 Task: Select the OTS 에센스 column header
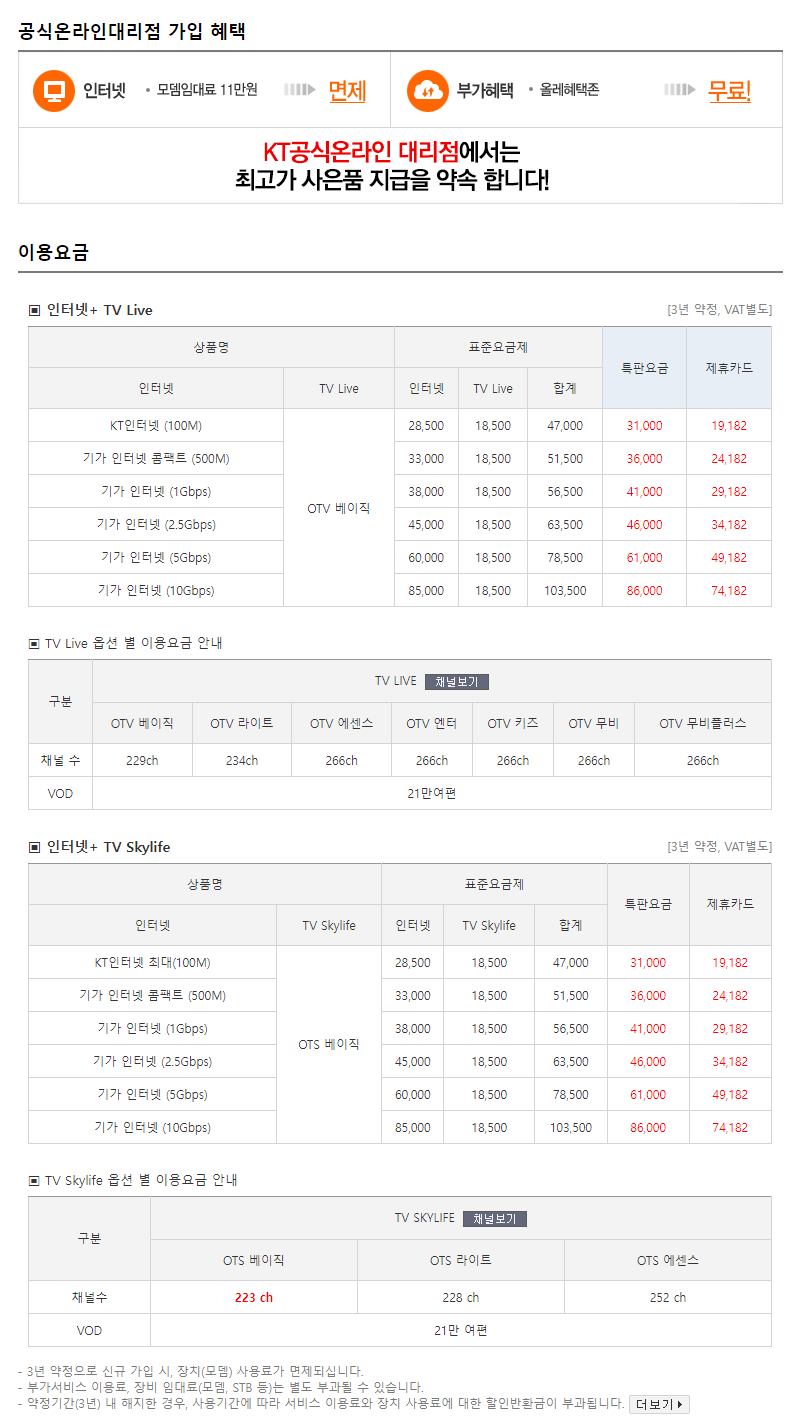[x=667, y=1261]
